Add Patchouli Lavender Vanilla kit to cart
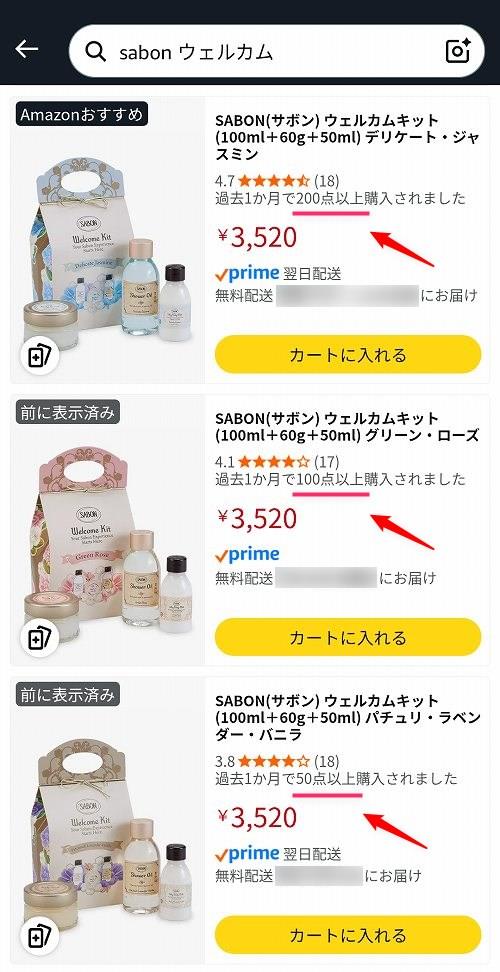Image resolution: width=500 pixels, height=972 pixels. pos(348,935)
